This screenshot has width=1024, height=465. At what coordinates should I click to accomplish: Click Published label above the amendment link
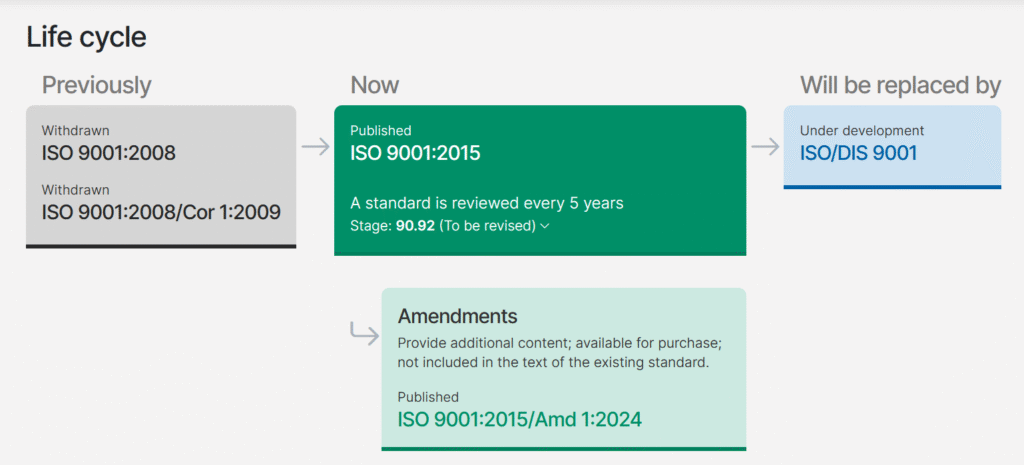428,397
